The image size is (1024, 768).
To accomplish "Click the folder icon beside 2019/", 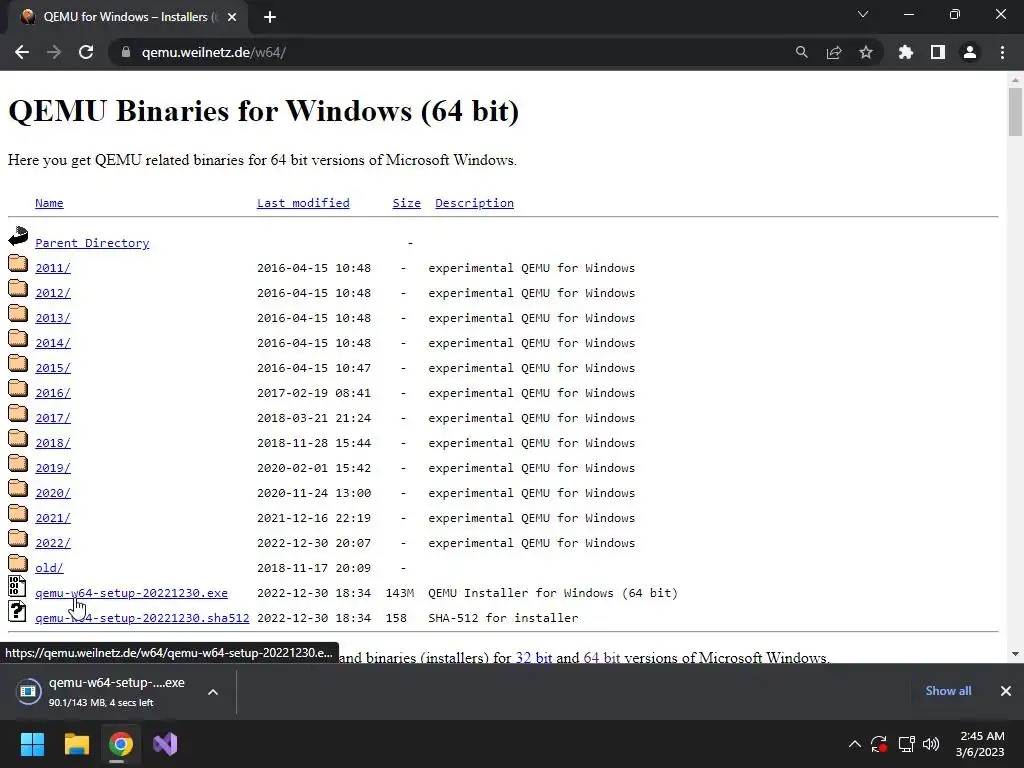I will tap(18, 464).
